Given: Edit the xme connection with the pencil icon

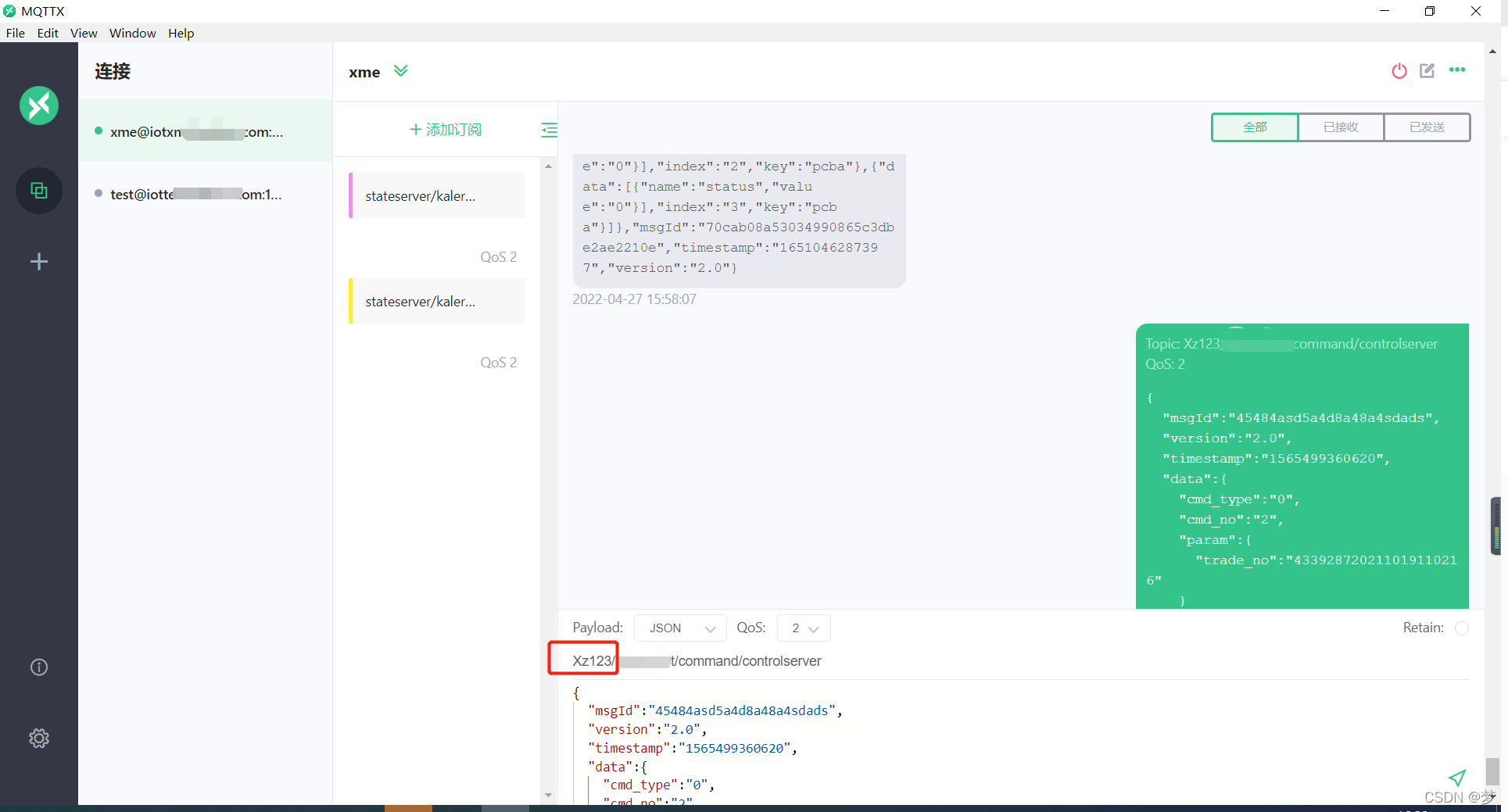Looking at the screenshot, I should (x=1427, y=70).
